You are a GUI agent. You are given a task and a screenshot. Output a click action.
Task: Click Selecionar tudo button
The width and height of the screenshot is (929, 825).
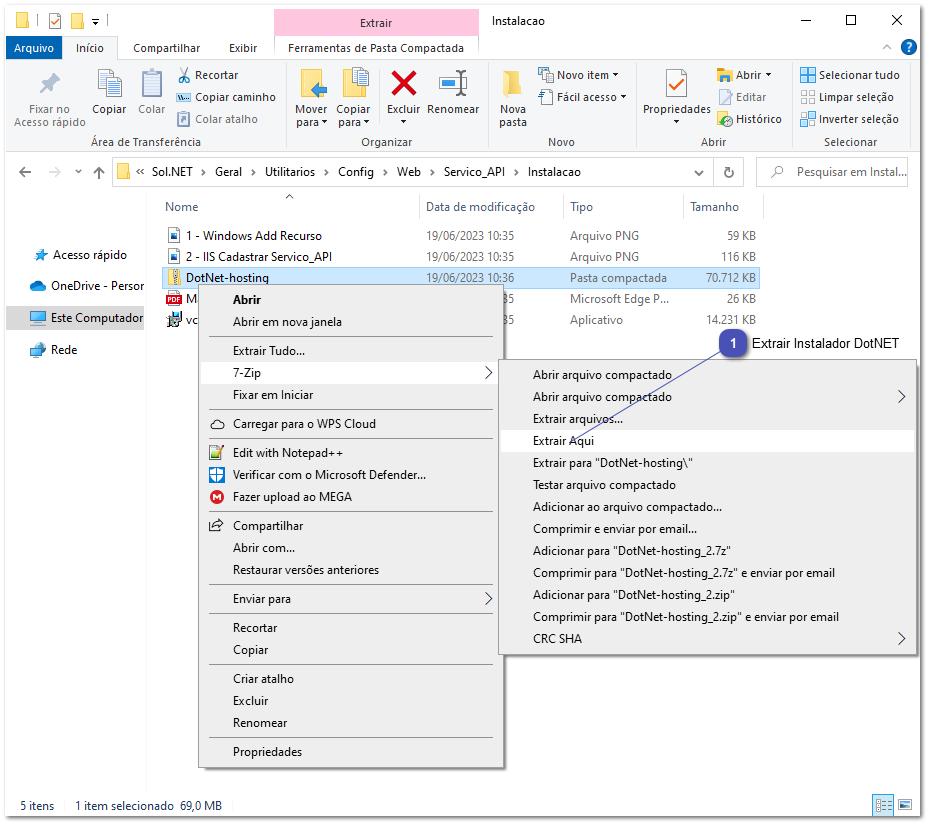tap(849, 75)
